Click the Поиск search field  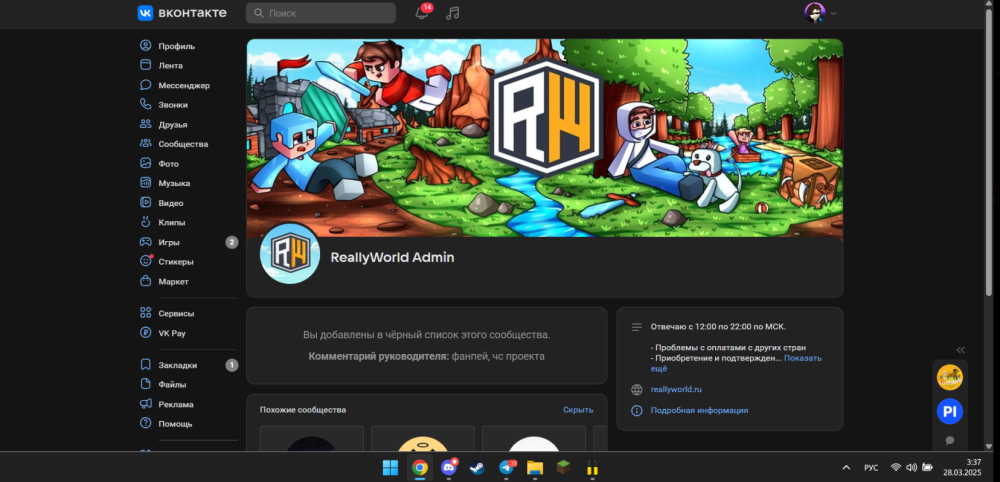321,13
